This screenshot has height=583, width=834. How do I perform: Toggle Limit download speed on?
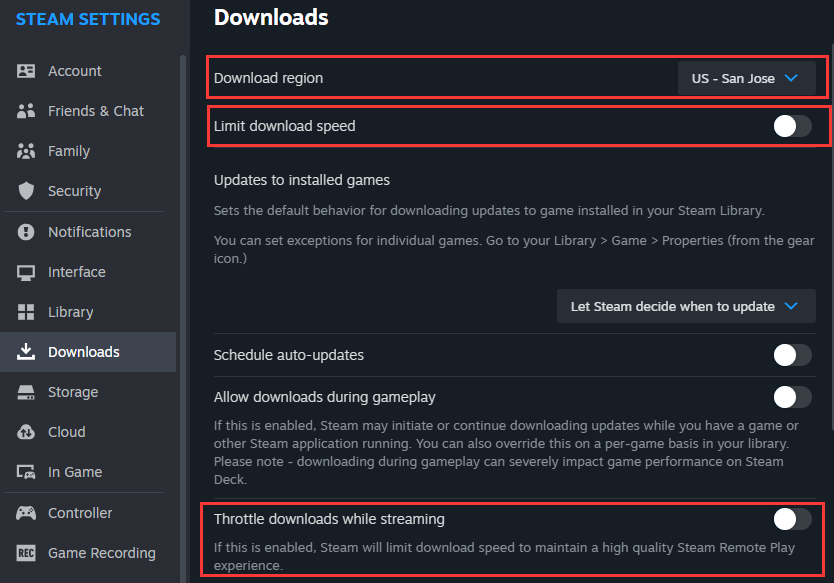(x=793, y=126)
